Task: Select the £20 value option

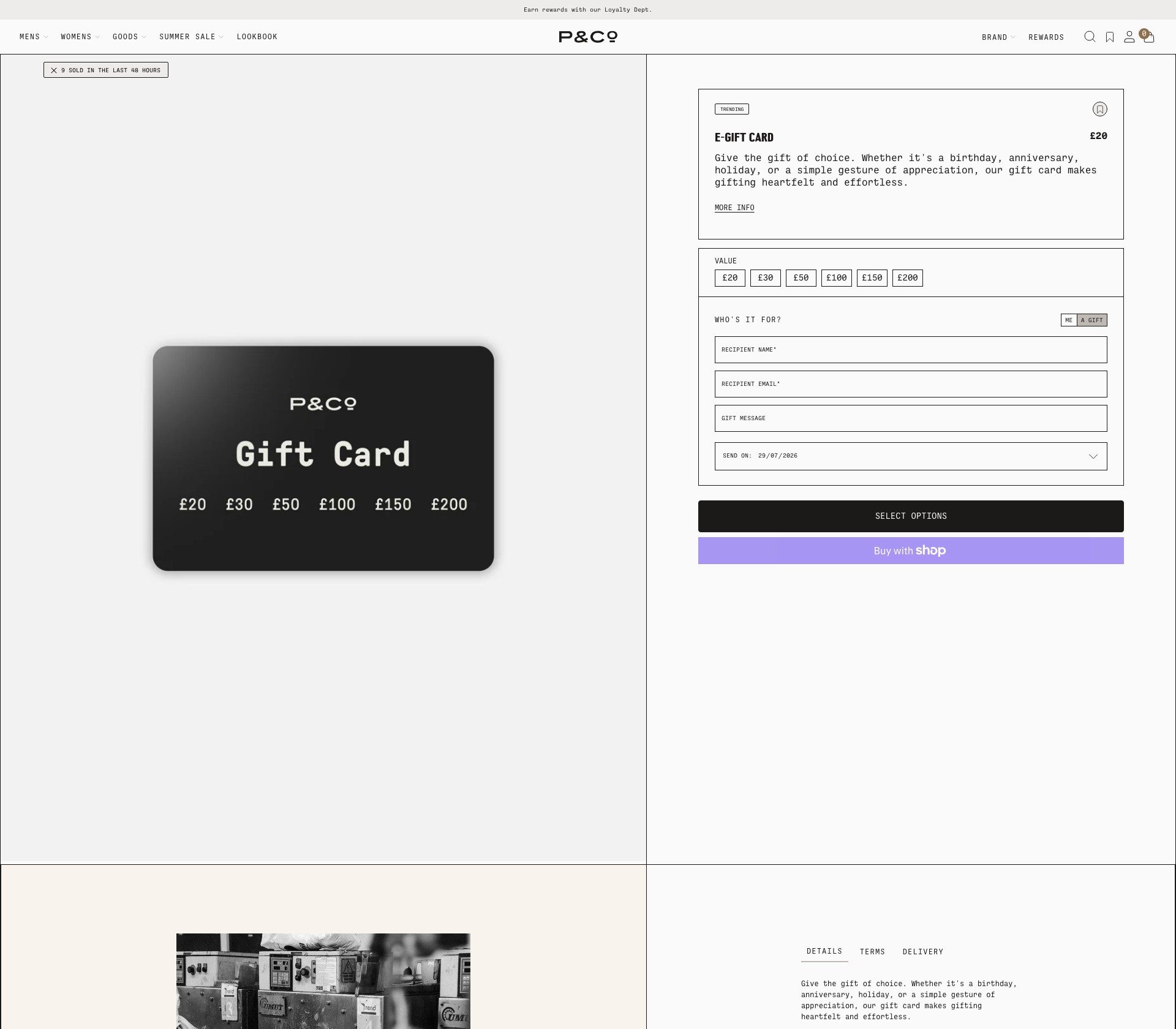Action: (x=730, y=278)
